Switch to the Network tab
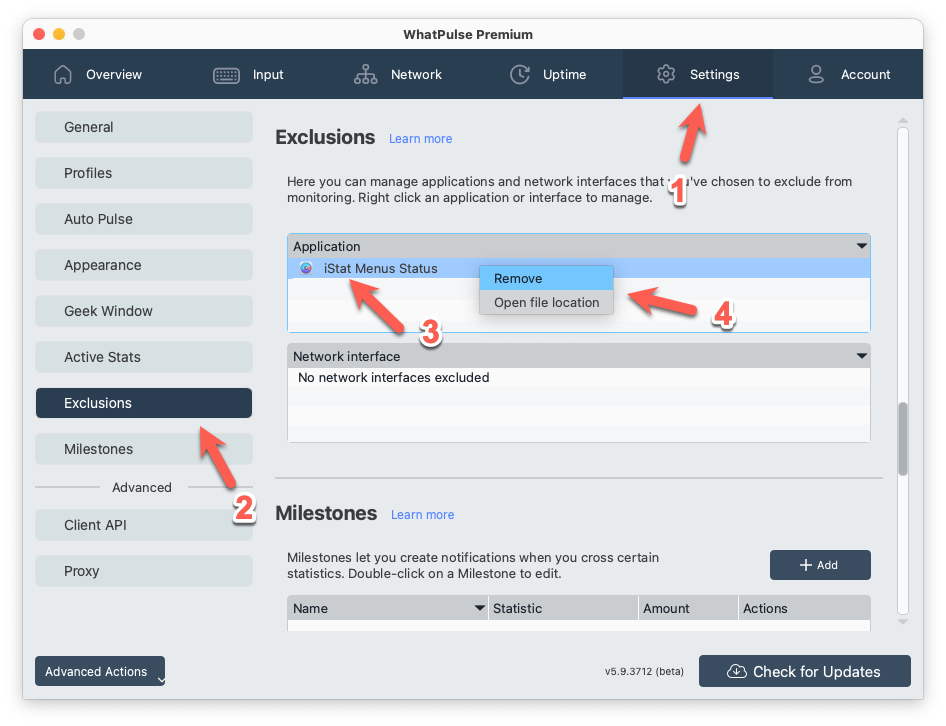 398,74
